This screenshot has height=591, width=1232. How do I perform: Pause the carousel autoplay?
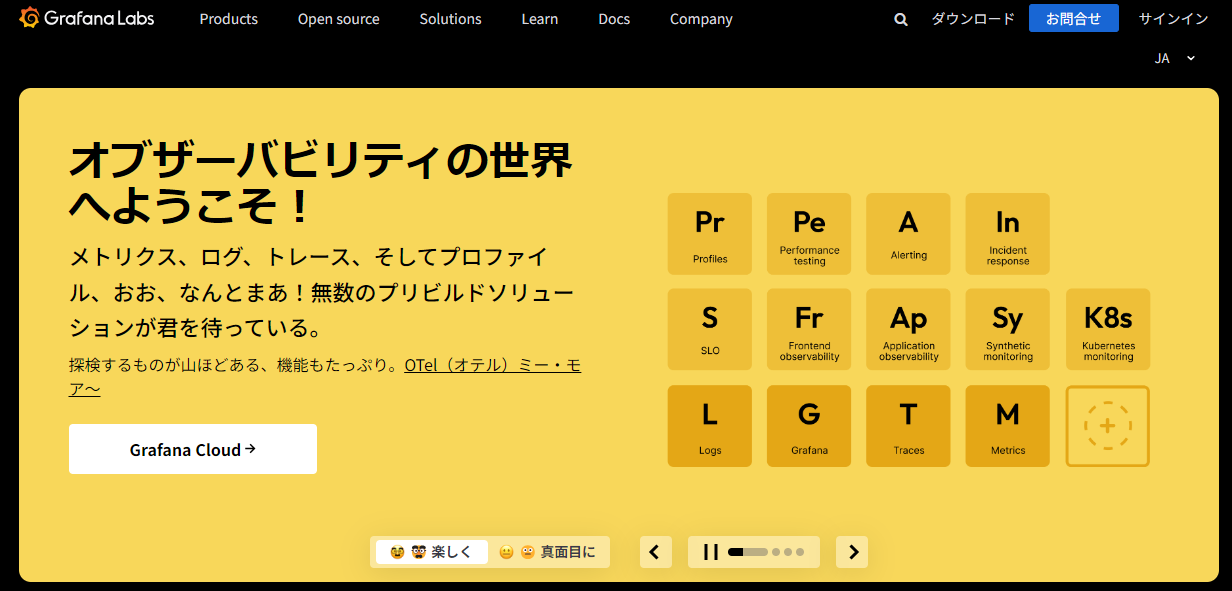[711, 552]
